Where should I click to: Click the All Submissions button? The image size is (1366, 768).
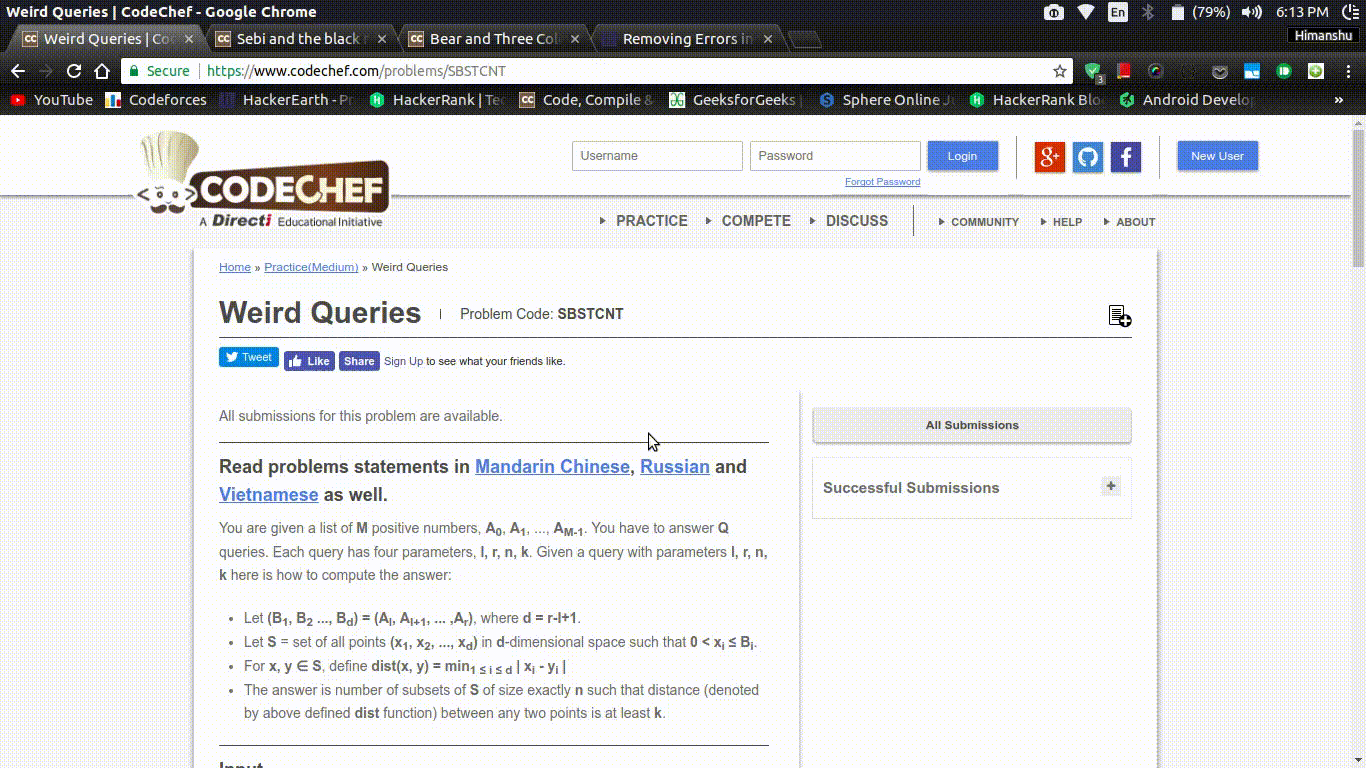click(x=972, y=425)
